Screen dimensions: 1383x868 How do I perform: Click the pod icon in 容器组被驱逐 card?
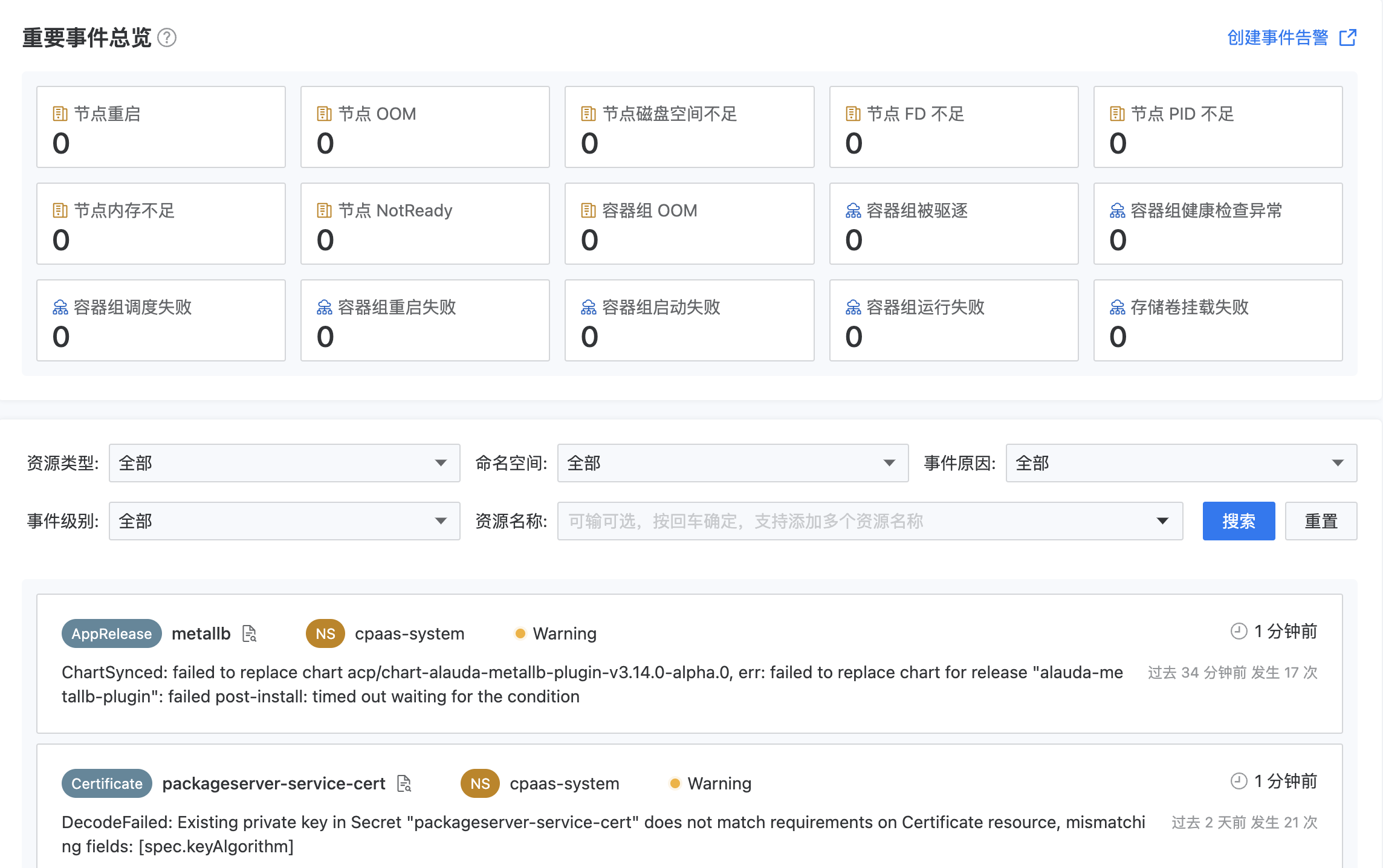click(x=853, y=210)
